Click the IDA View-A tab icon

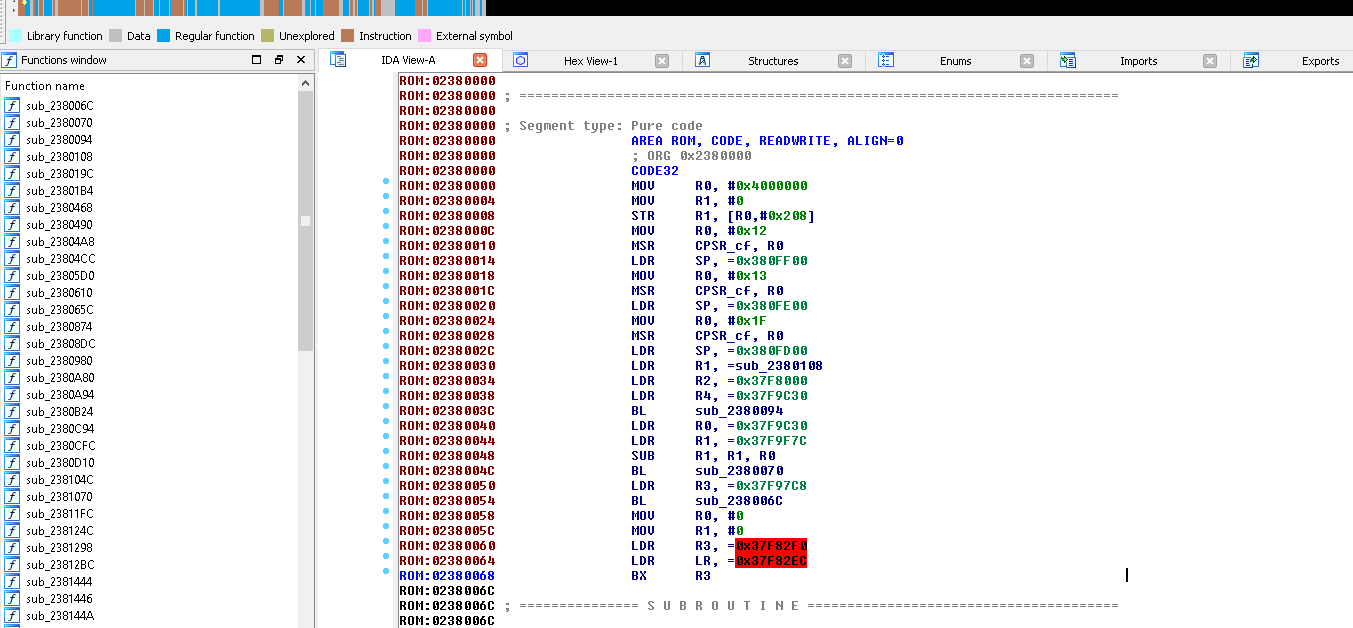coord(338,60)
